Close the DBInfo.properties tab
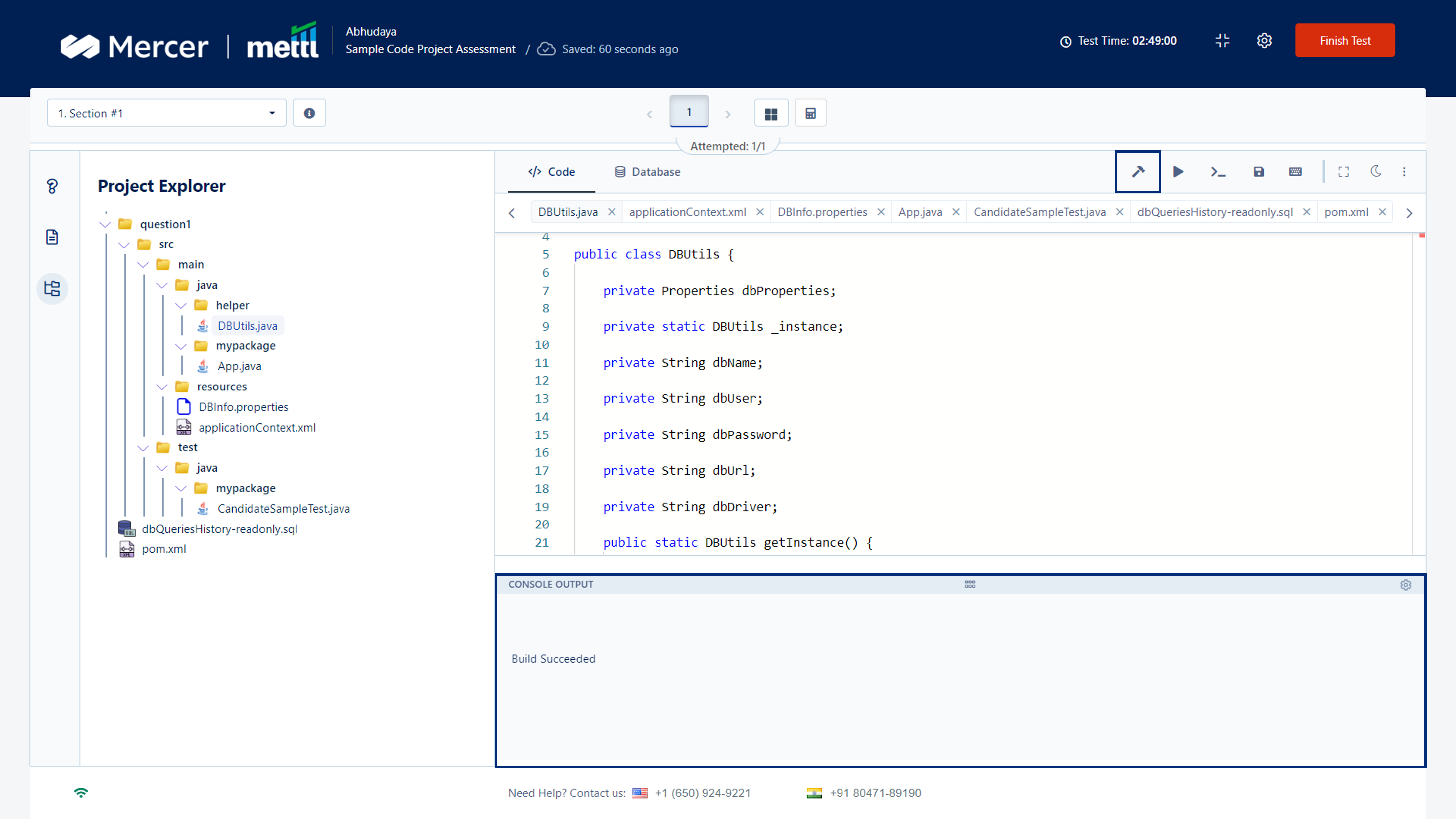 click(x=881, y=212)
